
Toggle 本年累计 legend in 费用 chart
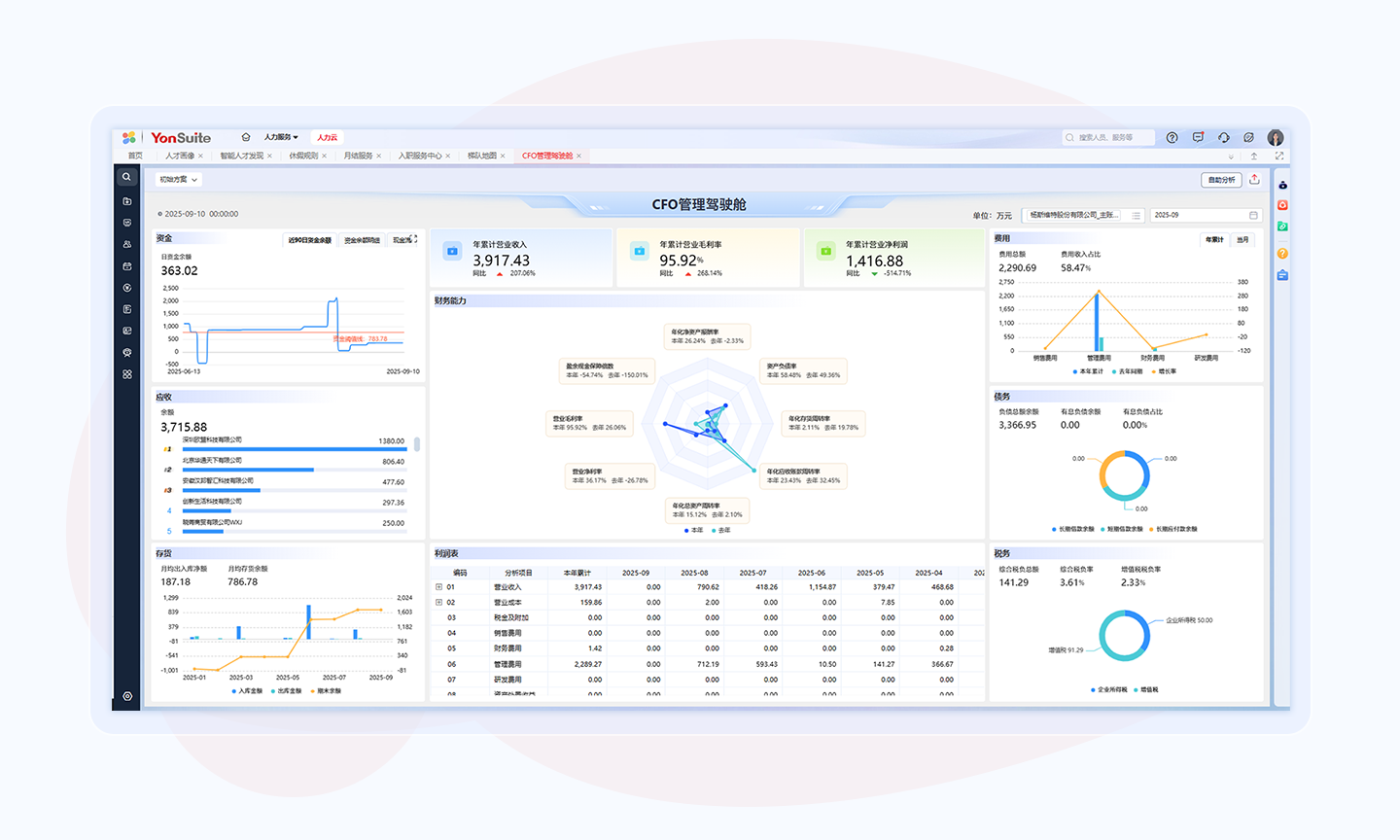click(x=1088, y=371)
